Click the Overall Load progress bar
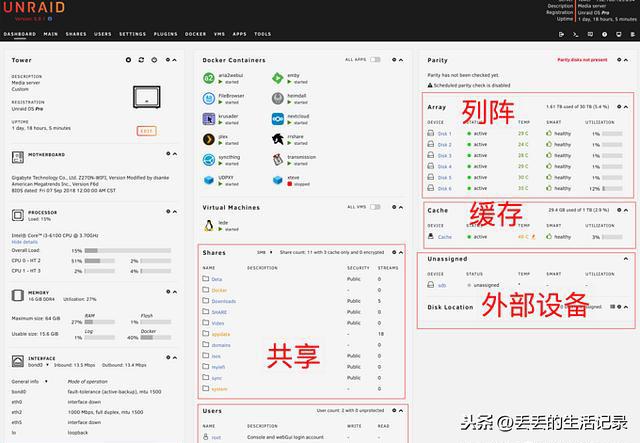Viewport: 640px width, 443px height. coord(128,250)
